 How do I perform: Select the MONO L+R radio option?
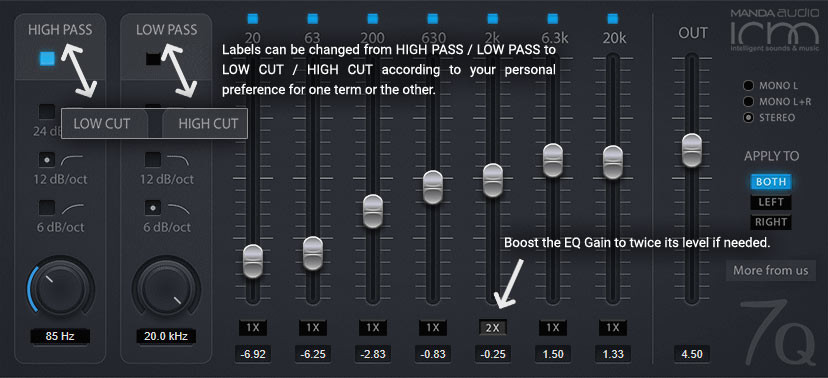pos(748,101)
